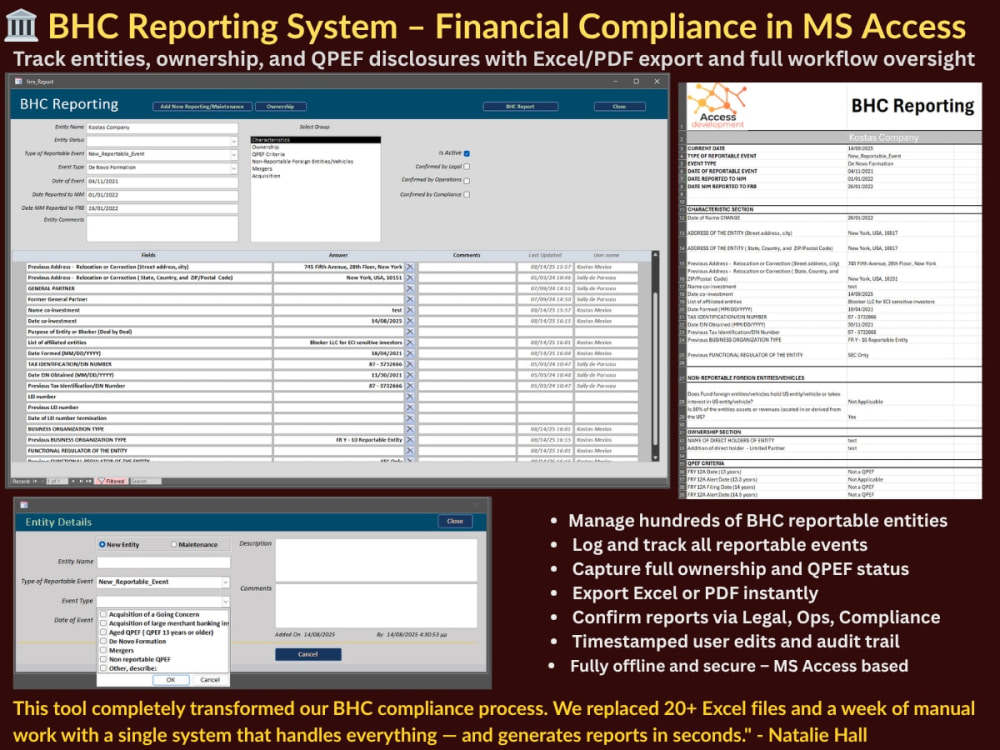The height and width of the screenshot is (750, 1000).
Task: Click Add New Reporting/Maintenance button
Action: point(202,107)
